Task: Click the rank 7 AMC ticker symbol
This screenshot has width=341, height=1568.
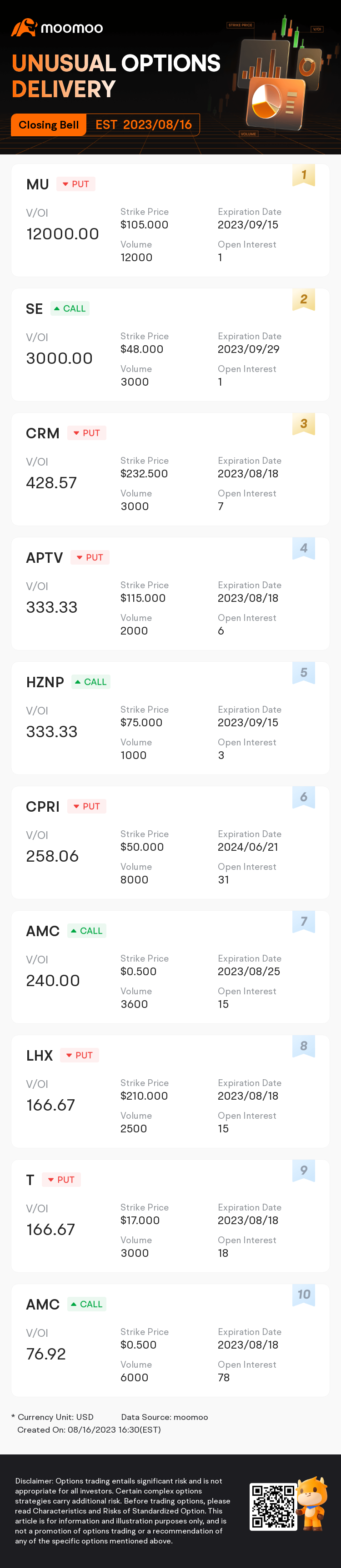Action: click(43, 931)
